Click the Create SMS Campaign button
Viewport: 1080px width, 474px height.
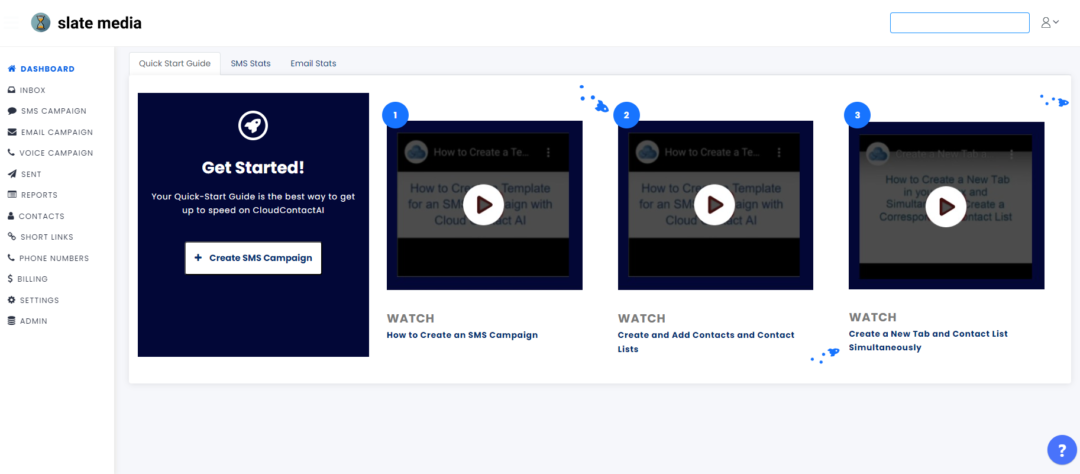253,257
